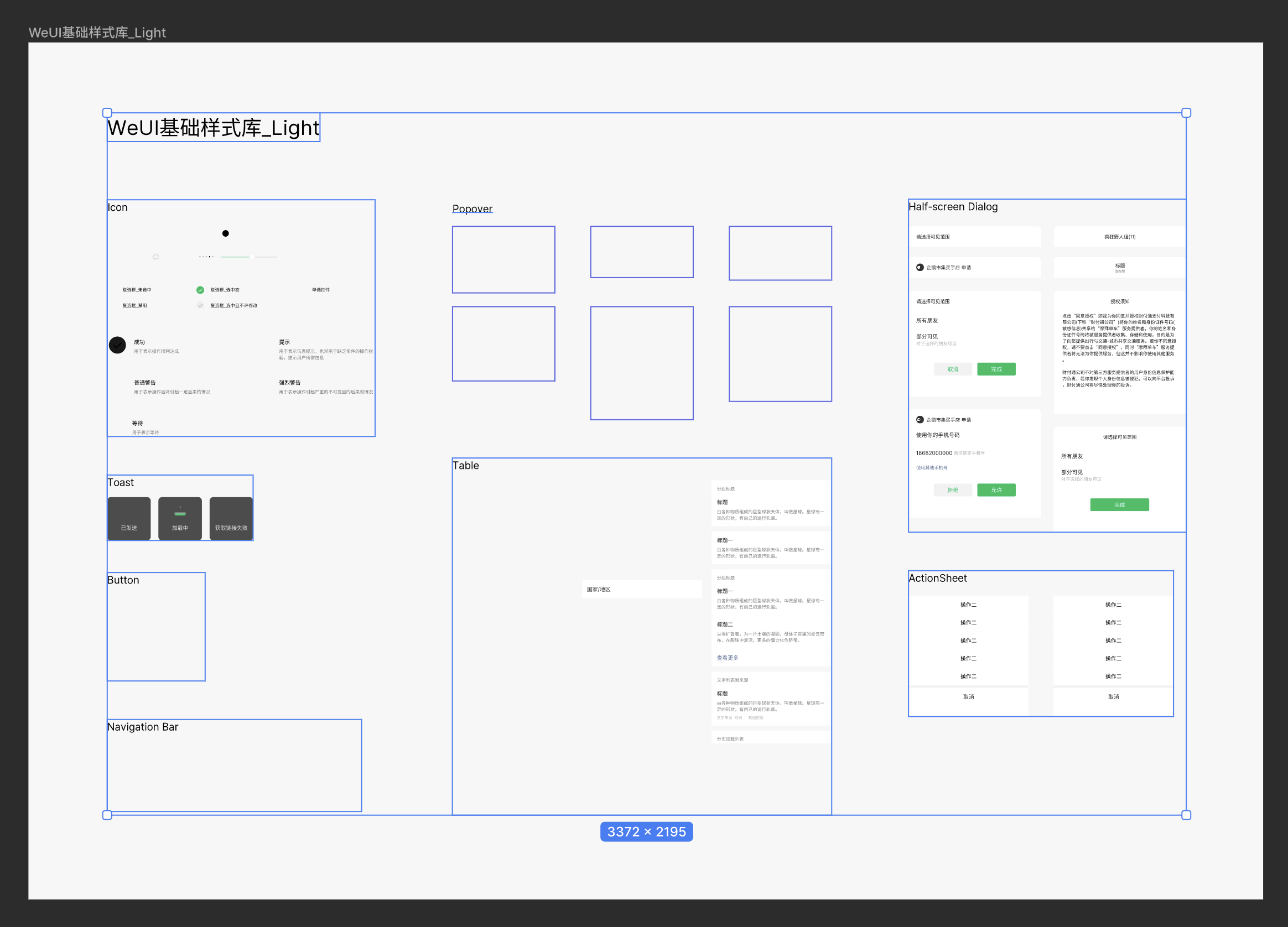Screen dimensions: 1288x927
Task: Click phone number 18682000000
Action: (933, 453)
